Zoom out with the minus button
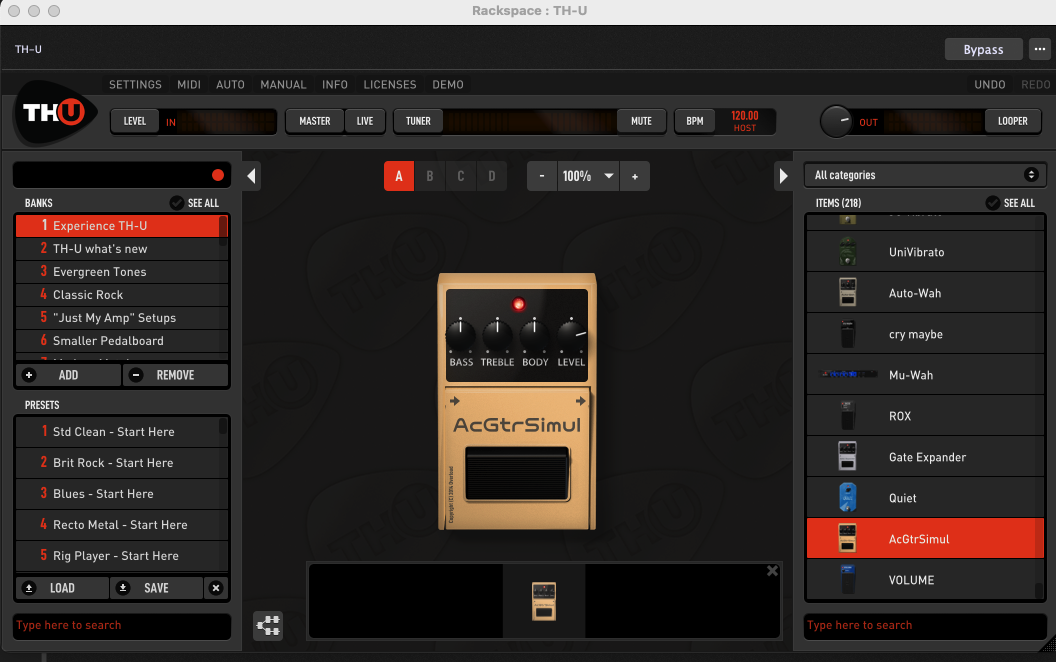 [x=542, y=176]
